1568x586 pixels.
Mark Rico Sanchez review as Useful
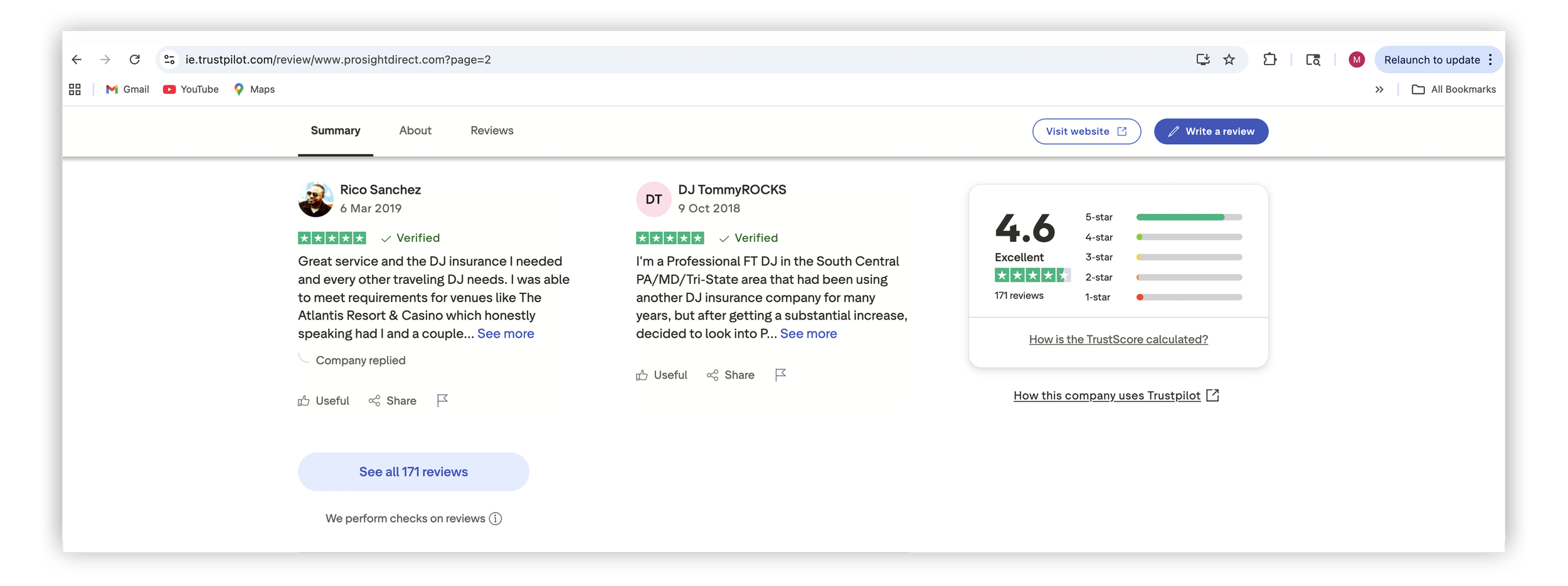click(x=324, y=401)
